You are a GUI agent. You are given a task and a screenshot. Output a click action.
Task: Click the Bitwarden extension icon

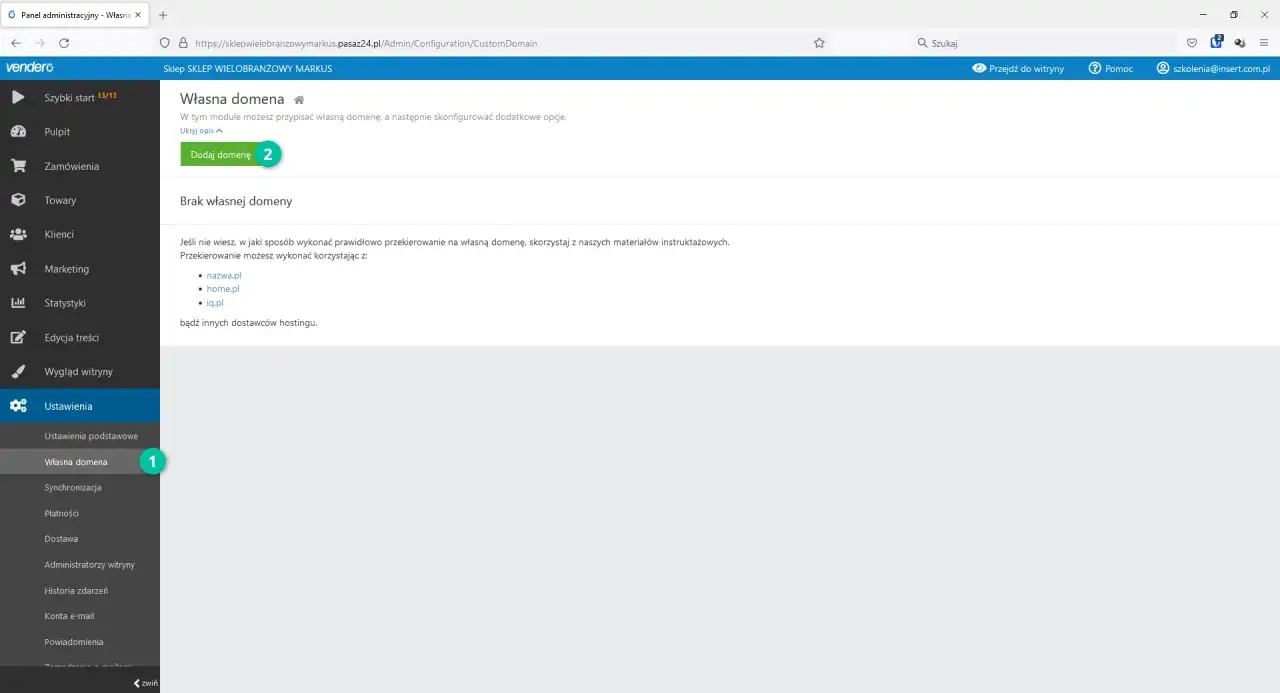point(1217,42)
